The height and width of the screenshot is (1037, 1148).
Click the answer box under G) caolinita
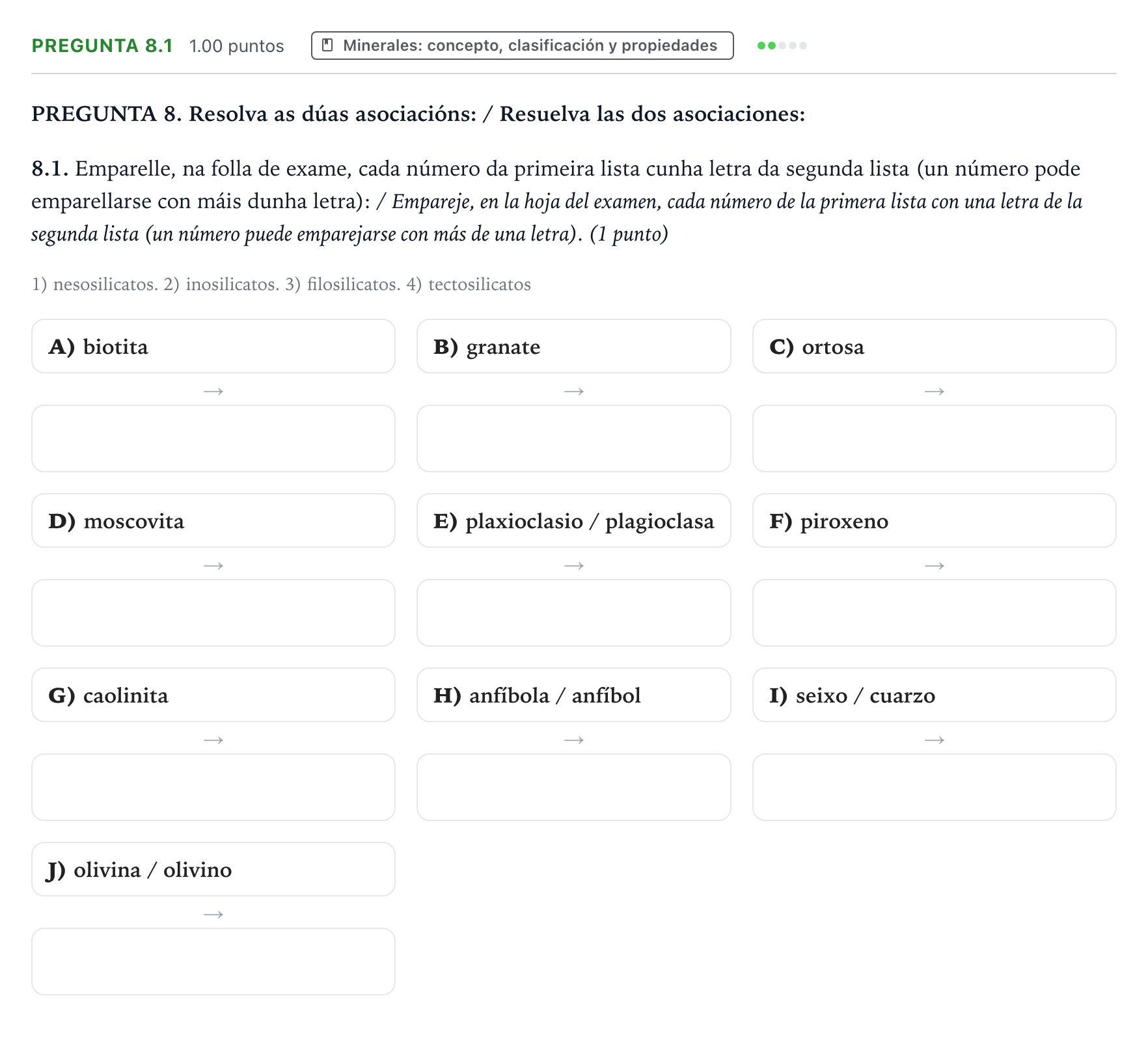pos(213,787)
